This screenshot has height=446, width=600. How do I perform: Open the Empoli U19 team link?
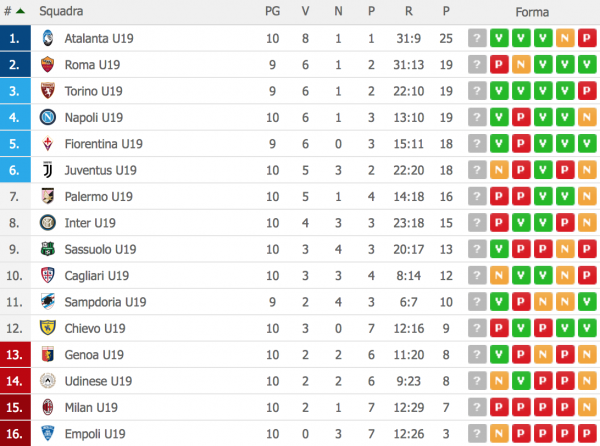96,433
